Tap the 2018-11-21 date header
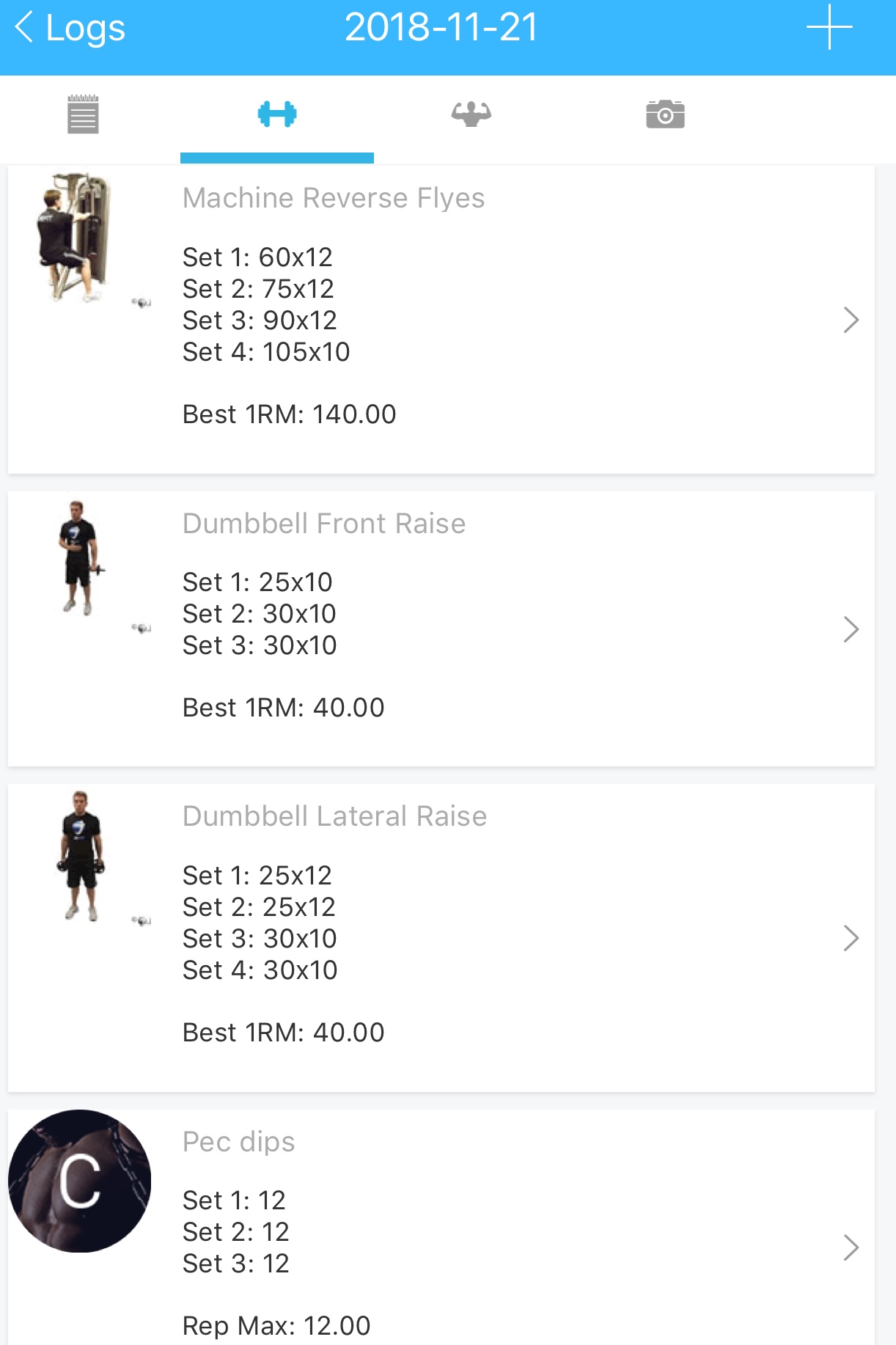 (441, 28)
